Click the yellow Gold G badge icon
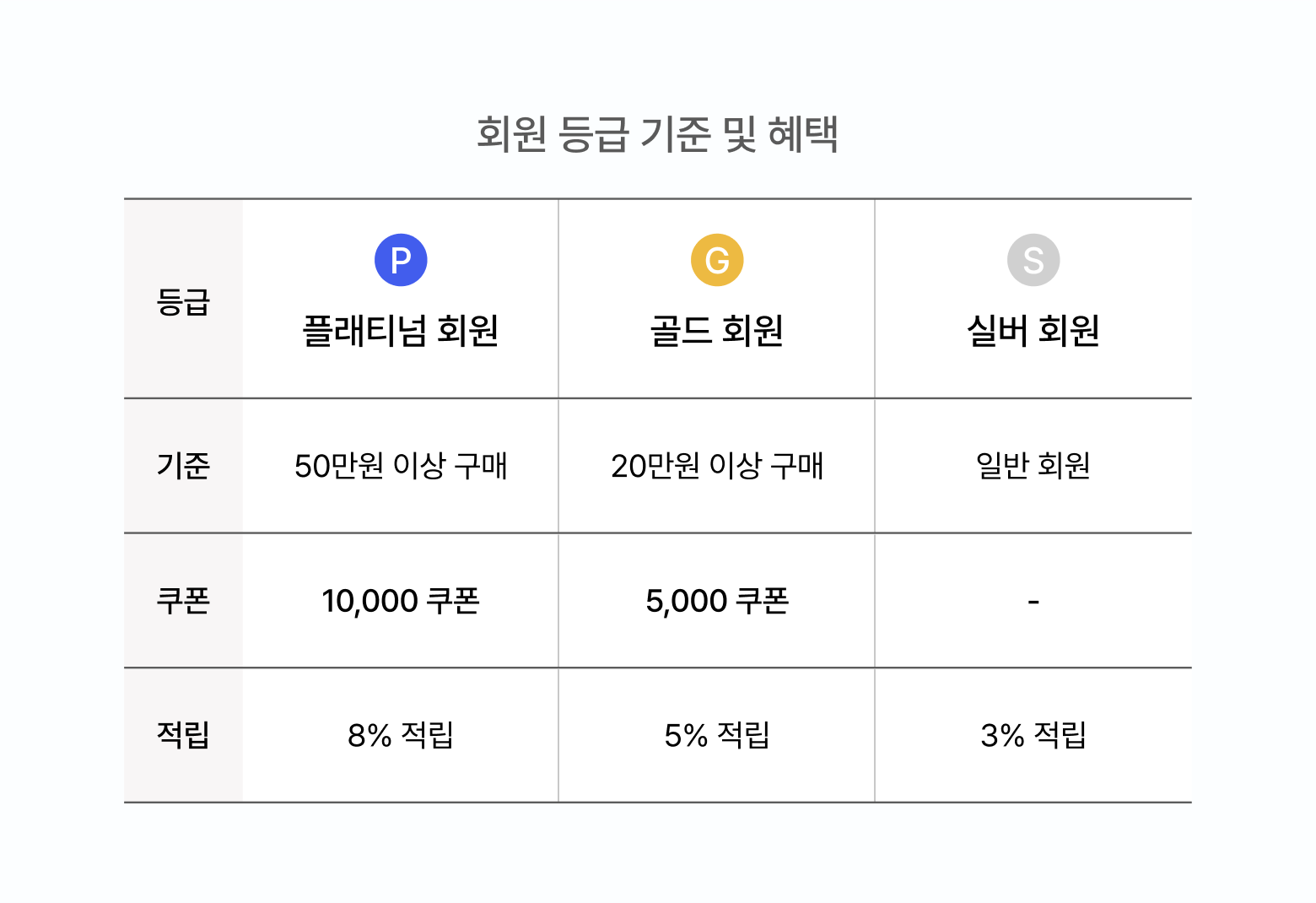 coord(717,260)
